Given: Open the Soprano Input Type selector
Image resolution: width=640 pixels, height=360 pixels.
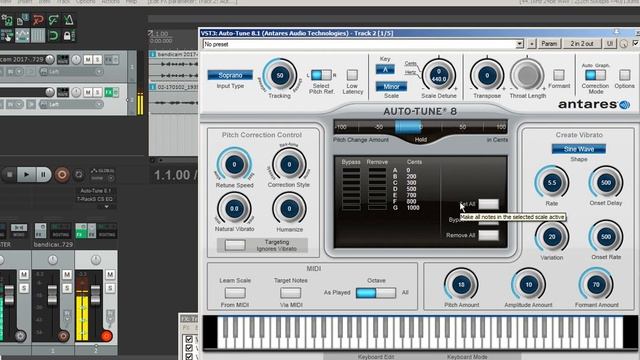Looking at the screenshot, I should pyautogui.click(x=230, y=75).
